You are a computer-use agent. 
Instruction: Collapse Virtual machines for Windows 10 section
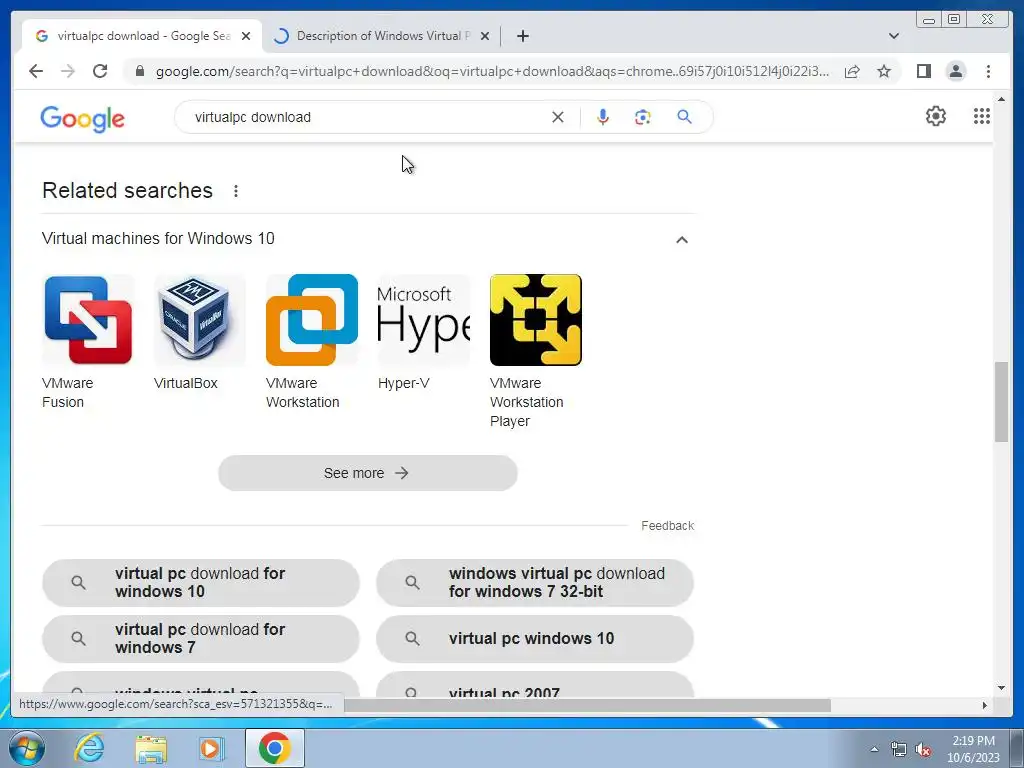(x=682, y=240)
